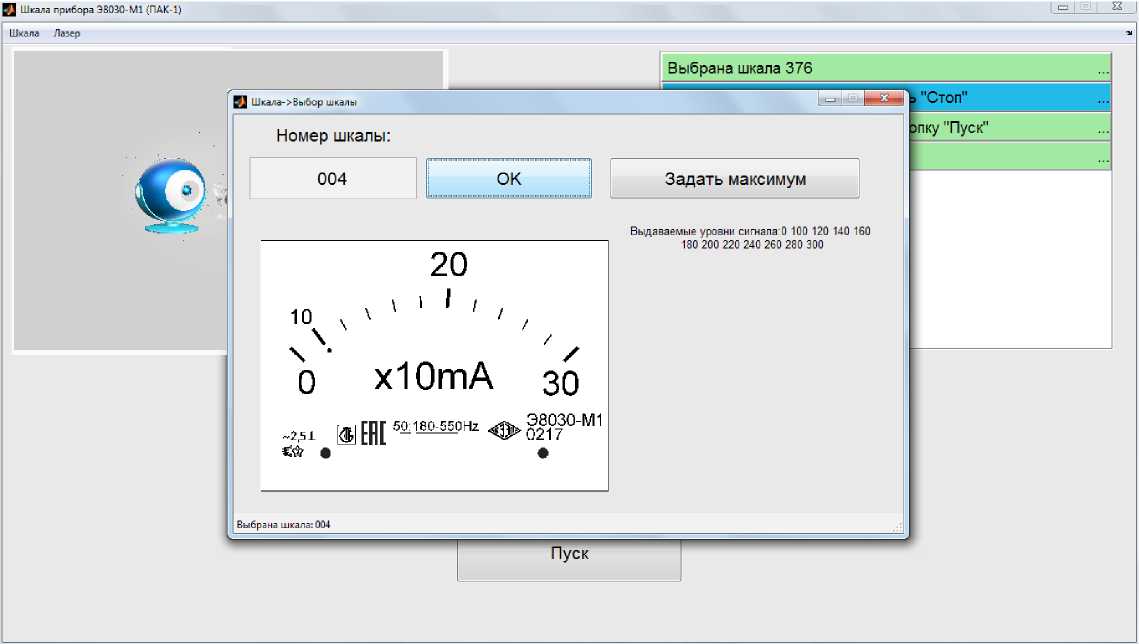The width and height of the screenshot is (1139, 644).
Task: Click the scale number field showing 004
Action: [332, 179]
